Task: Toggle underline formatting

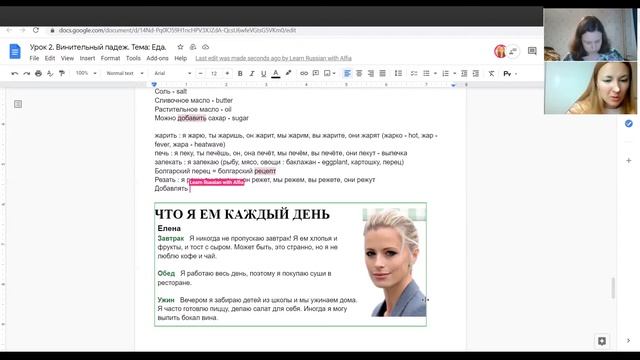Action: 263,73
